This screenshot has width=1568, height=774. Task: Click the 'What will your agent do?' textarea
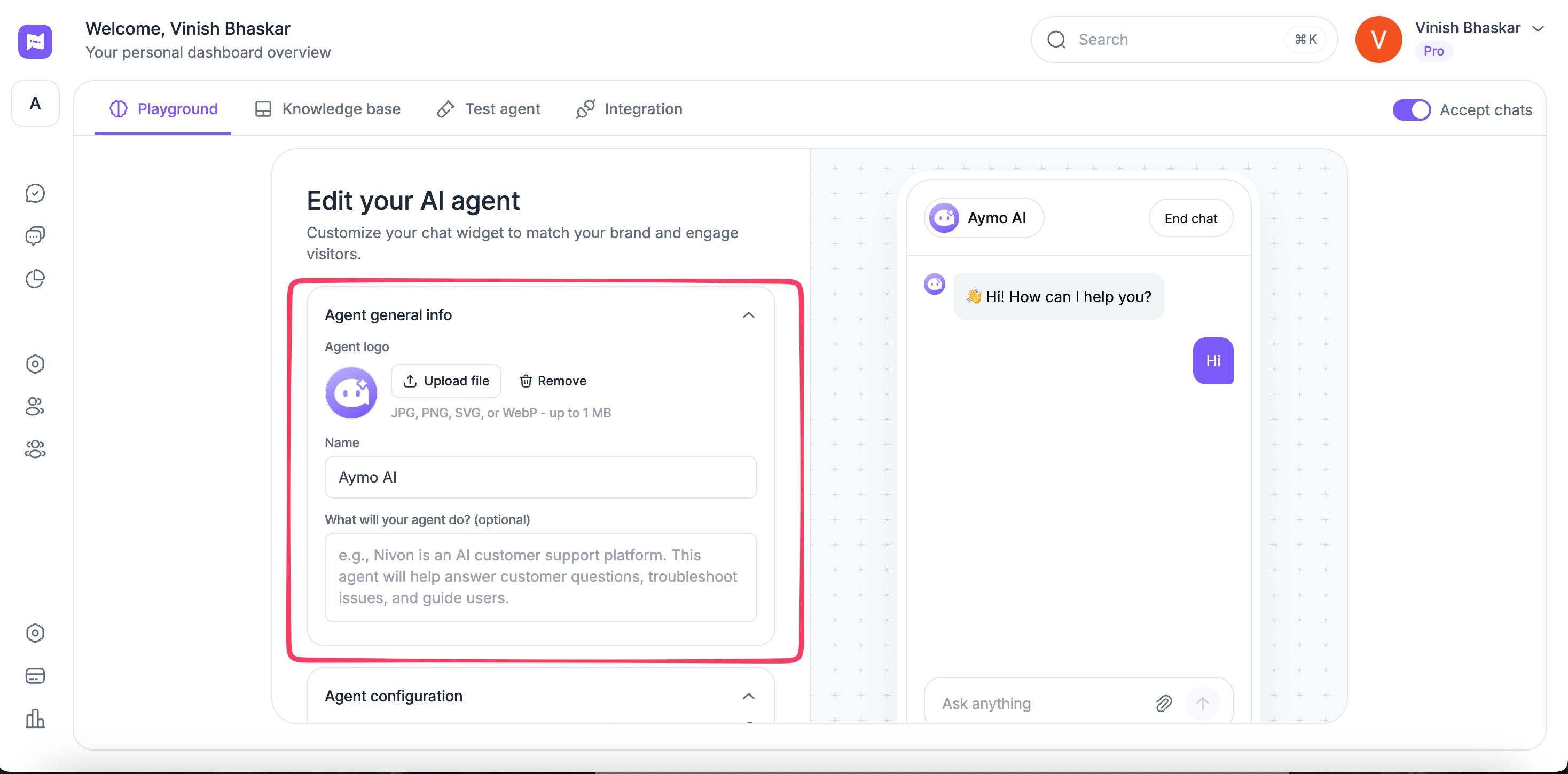pyautogui.click(x=540, y=578)
